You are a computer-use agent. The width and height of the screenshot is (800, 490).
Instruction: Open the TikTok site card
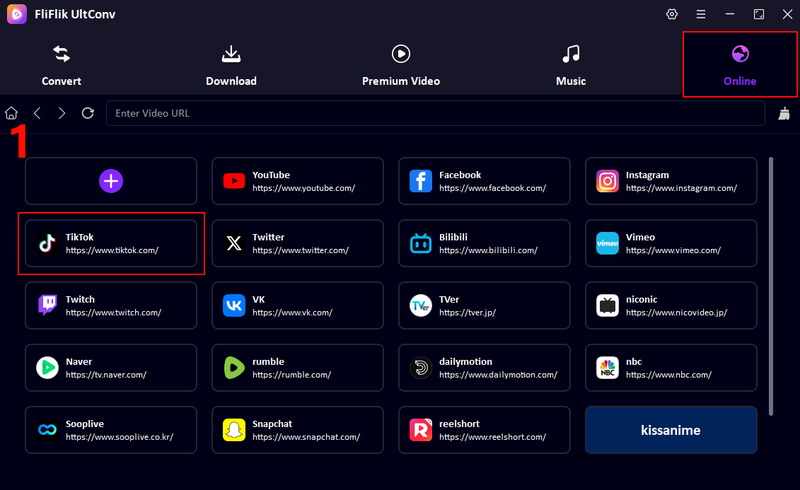[x=111, y=243]
